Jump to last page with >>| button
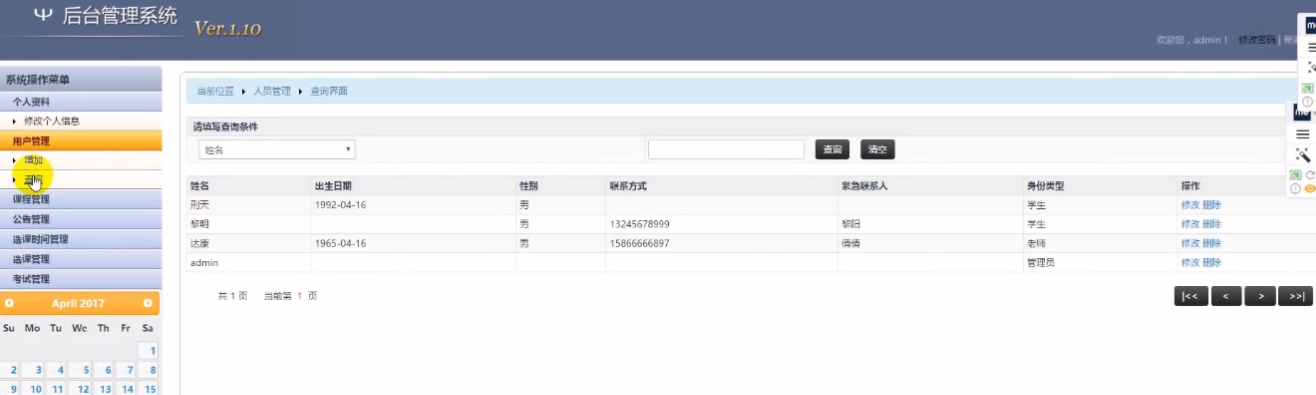 click(x=1296, y=296)
